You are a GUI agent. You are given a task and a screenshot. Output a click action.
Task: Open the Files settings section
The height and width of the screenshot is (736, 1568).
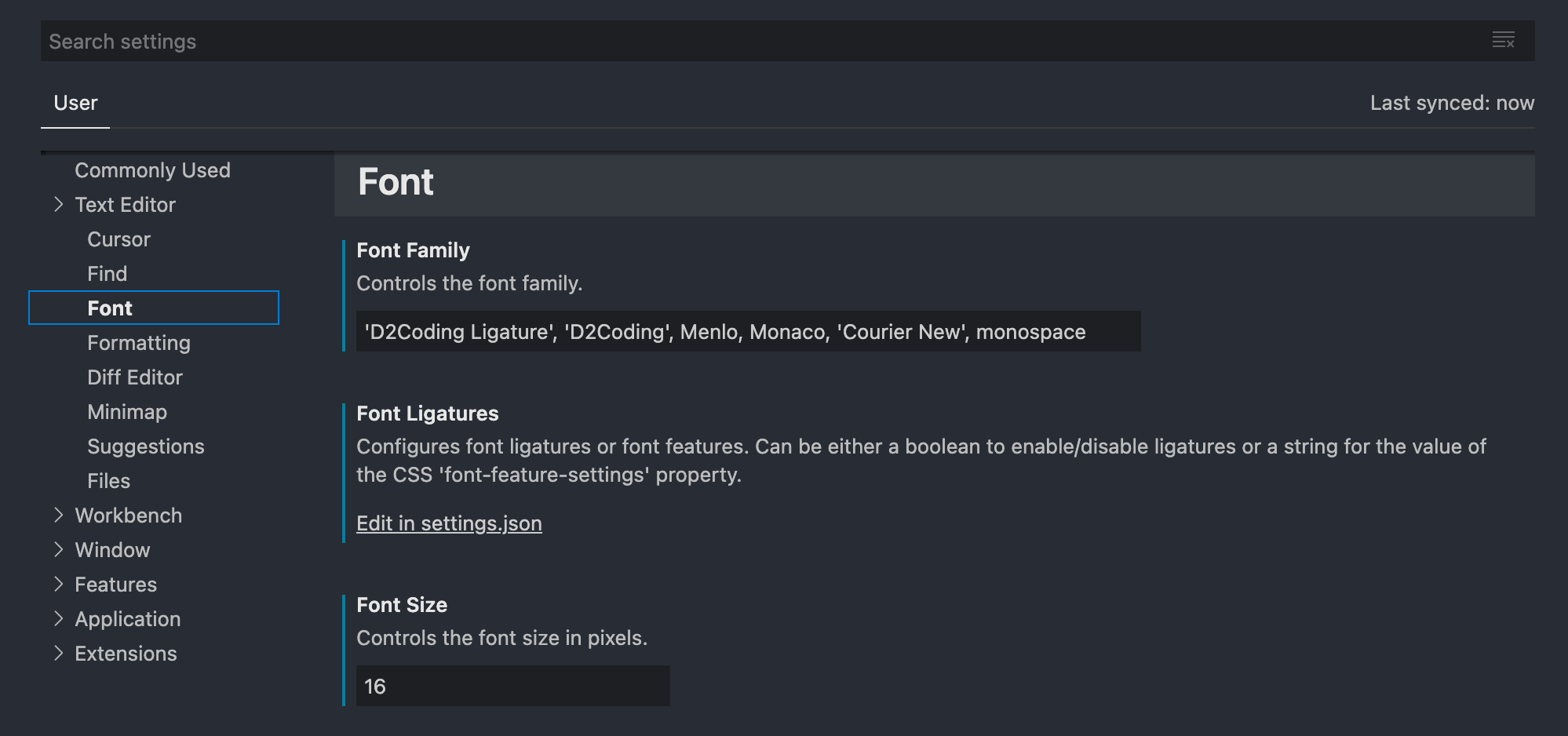[x=108, y=480]
